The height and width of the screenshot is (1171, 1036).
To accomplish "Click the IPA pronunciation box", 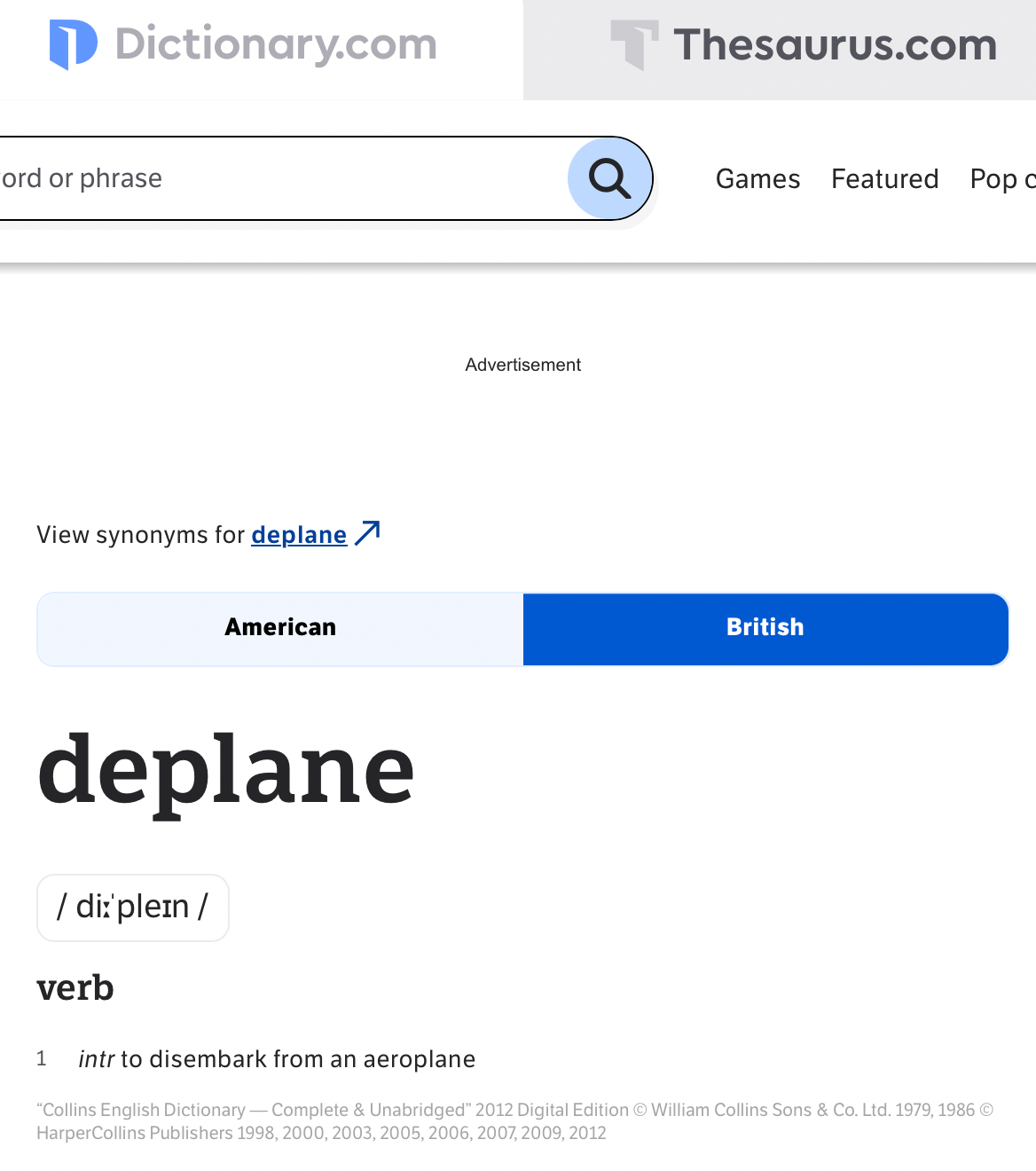I will pyautogui.click(x=133, y=908).
